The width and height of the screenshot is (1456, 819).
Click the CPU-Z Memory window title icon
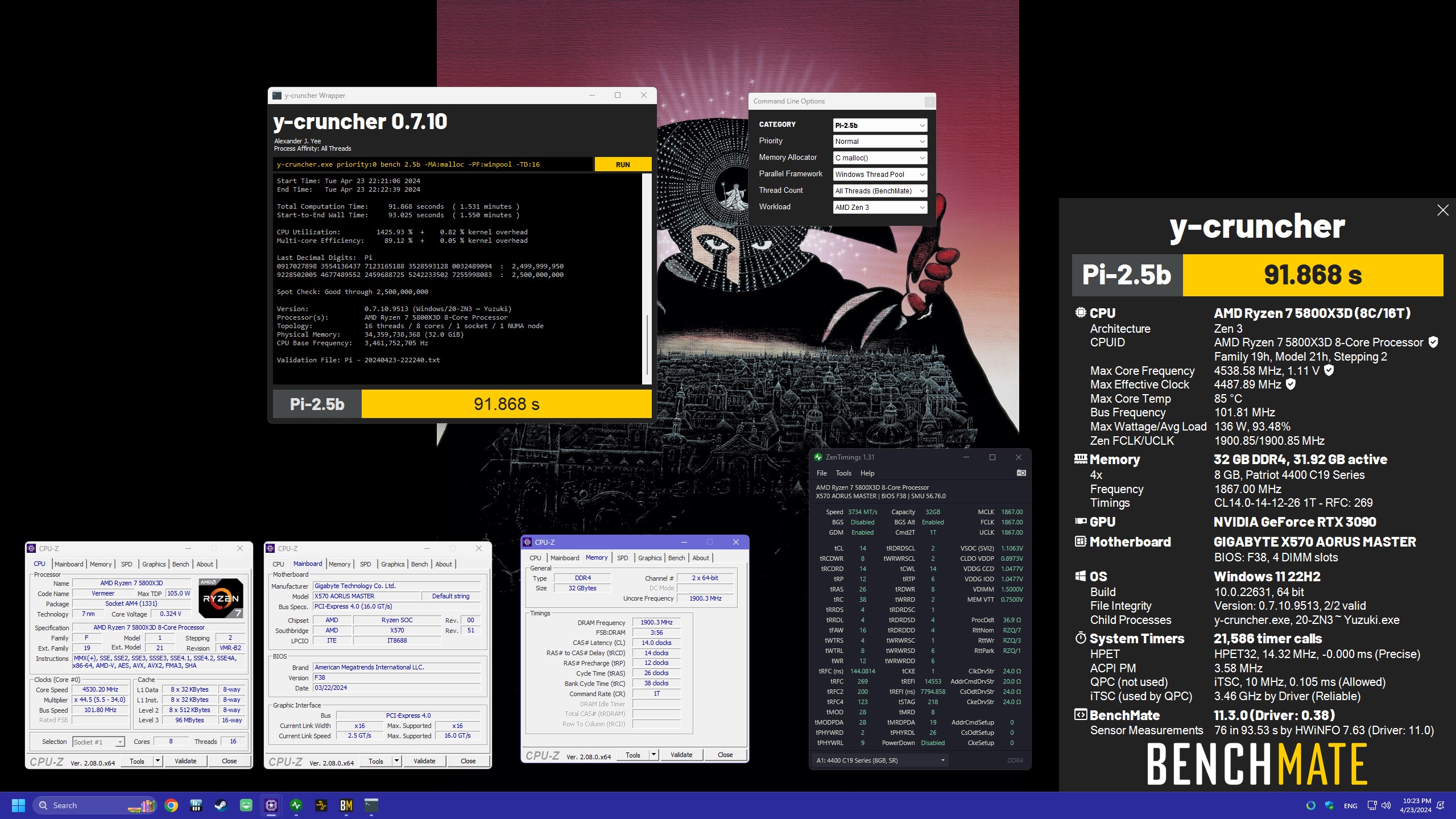pos(528,543)
